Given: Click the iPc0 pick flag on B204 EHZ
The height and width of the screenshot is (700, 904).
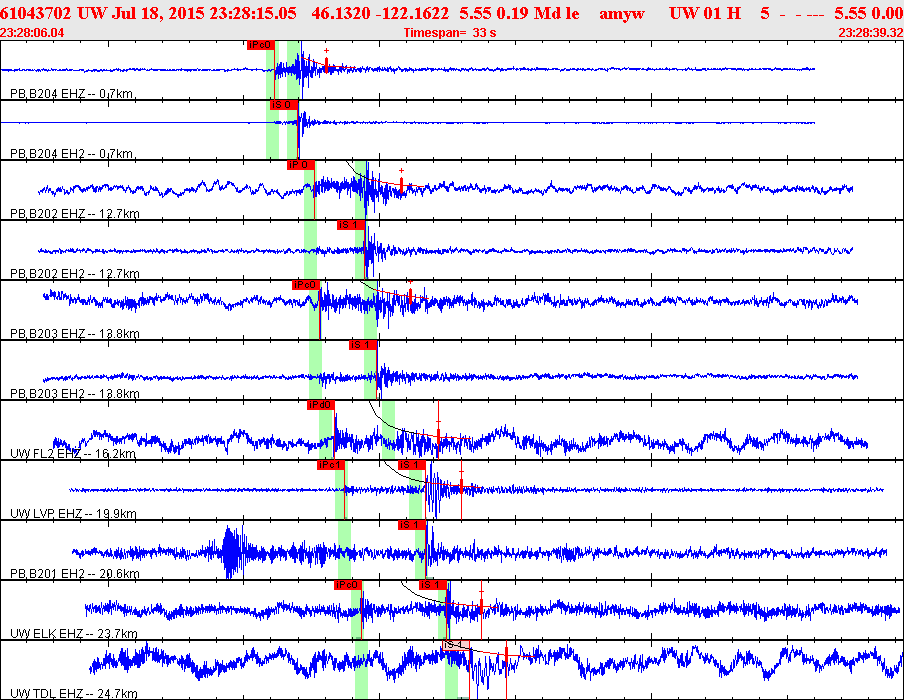Looking at the screenshot, I should coord(259,45).
